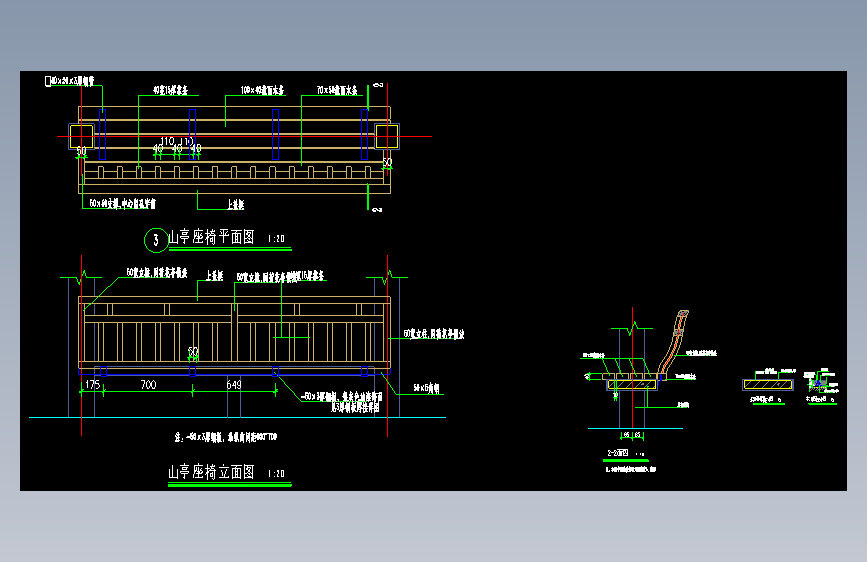The image size is (867, 562).
Task: Select the curved backrest in the section view
Action: [673, 342]
